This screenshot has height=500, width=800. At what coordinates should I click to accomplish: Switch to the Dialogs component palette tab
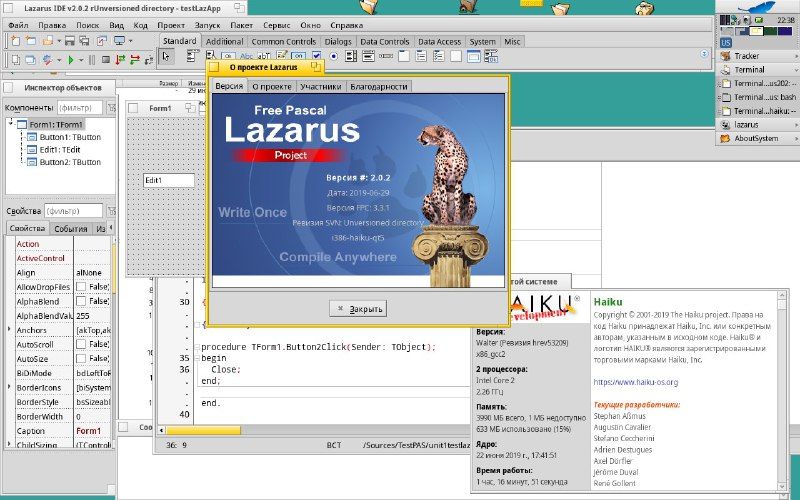(x=338, y=42)
